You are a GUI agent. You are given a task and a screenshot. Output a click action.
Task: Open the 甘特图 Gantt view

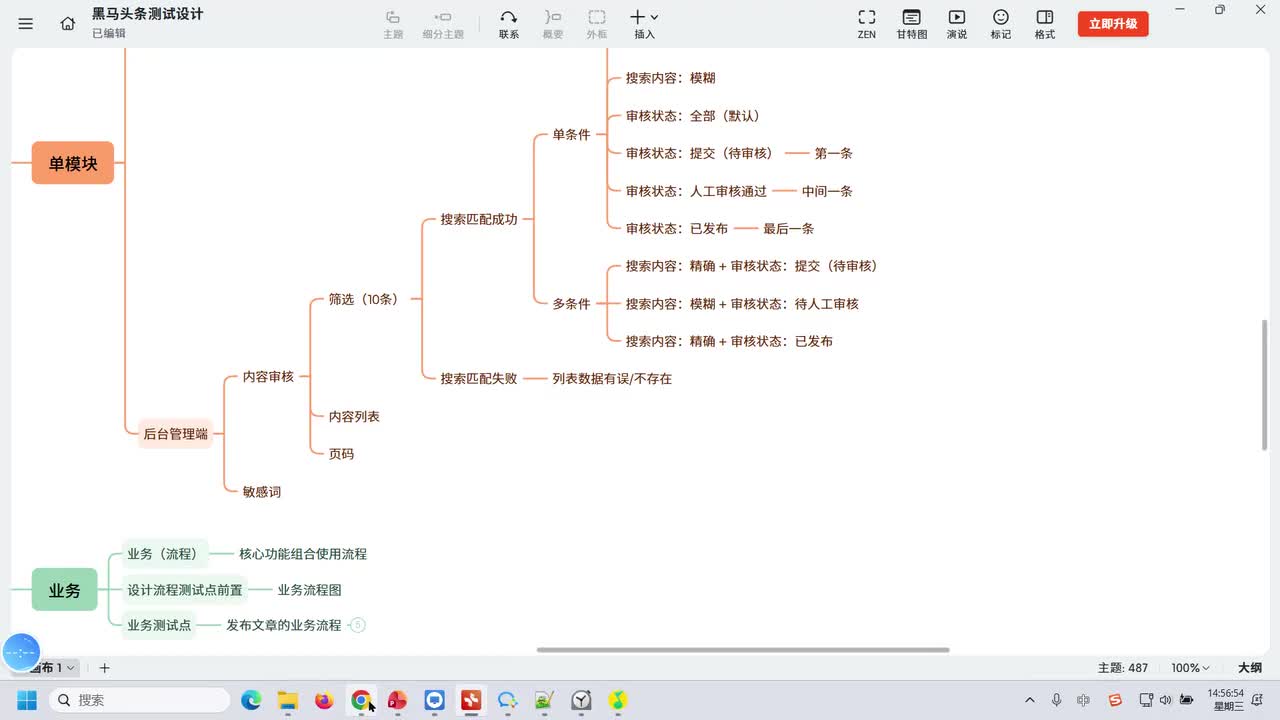[x=912, y=23]
